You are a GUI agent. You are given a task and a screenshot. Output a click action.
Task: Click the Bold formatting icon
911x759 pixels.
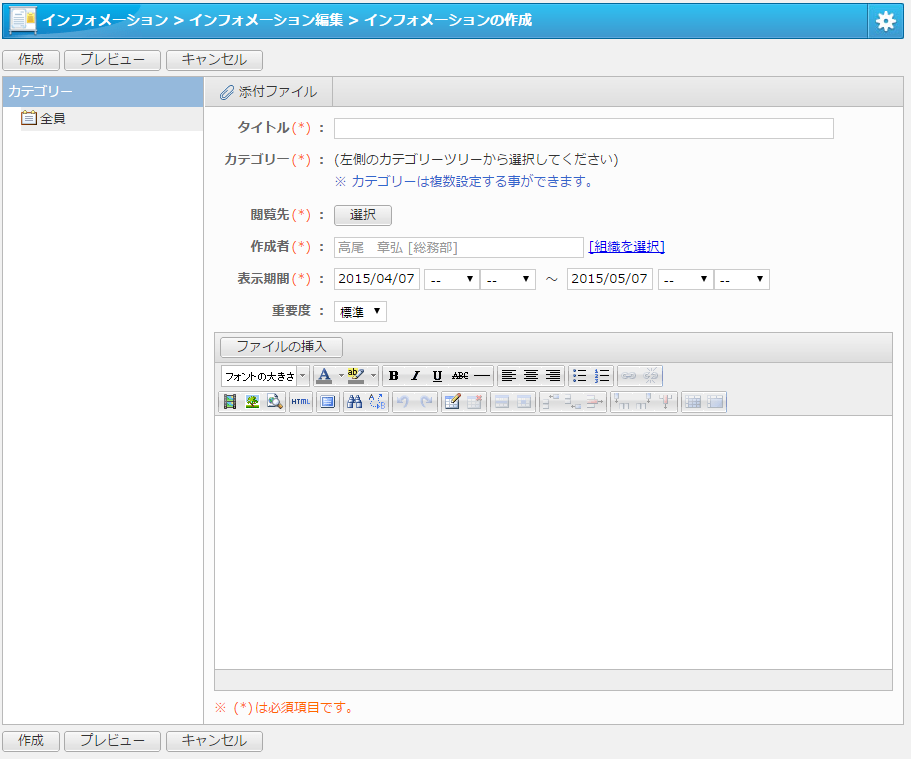[394, 376]
